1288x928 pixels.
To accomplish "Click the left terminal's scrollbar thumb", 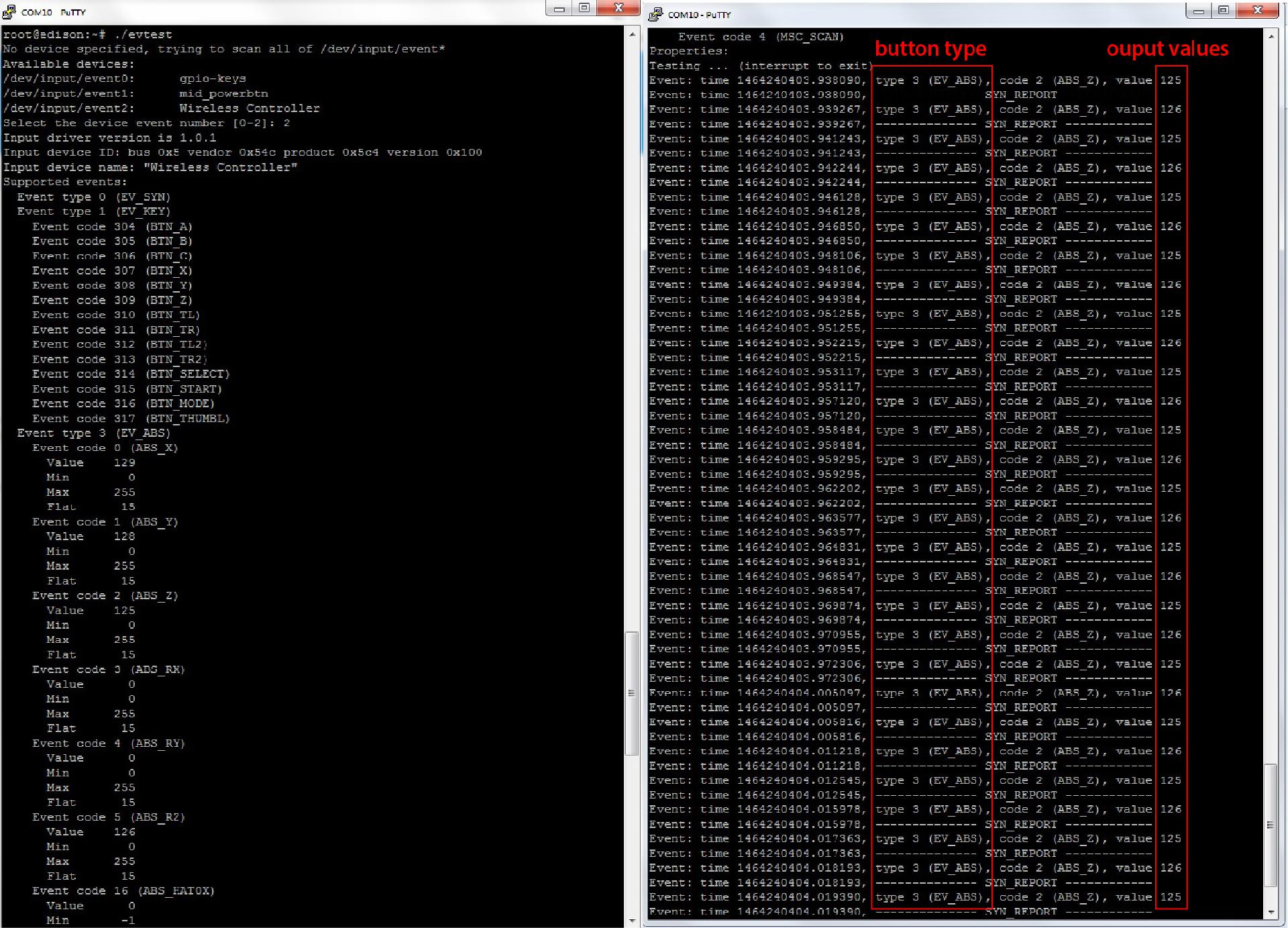I will point(632,693).
